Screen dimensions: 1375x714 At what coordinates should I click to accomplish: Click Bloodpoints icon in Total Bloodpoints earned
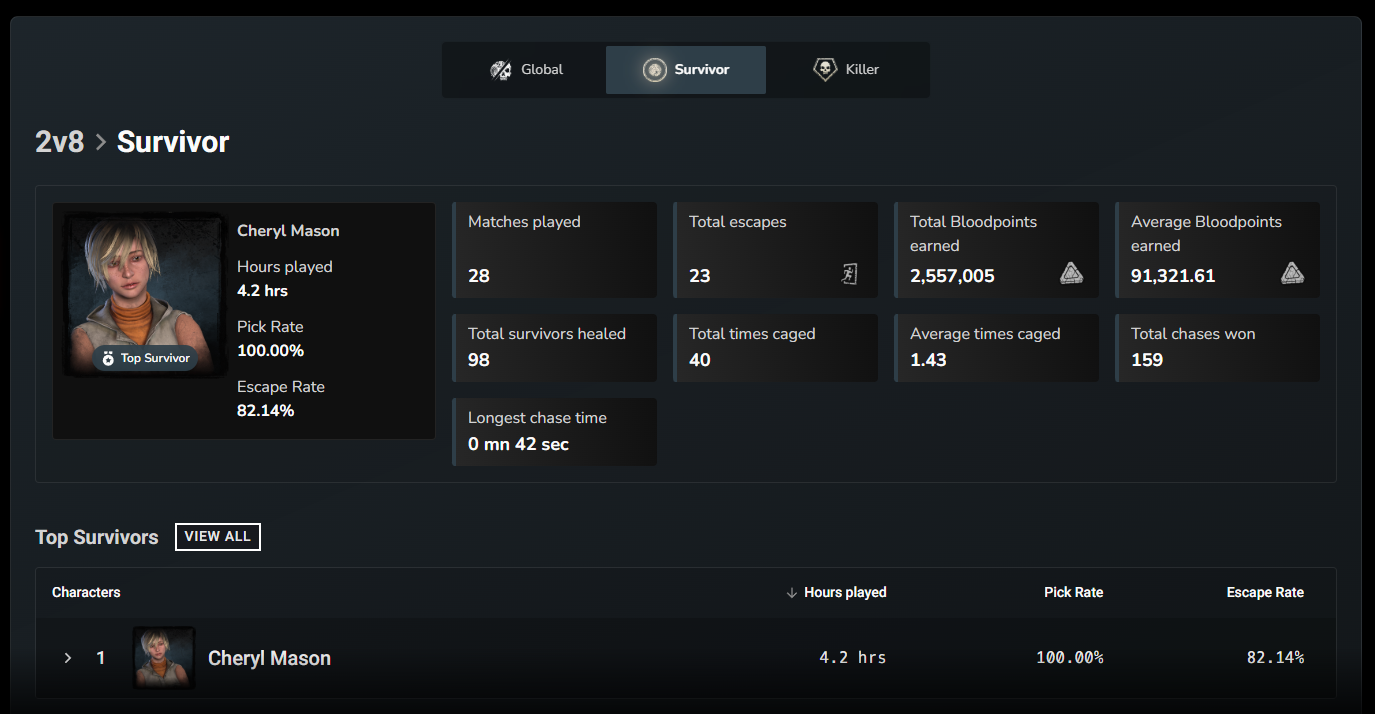point(1071,274)
